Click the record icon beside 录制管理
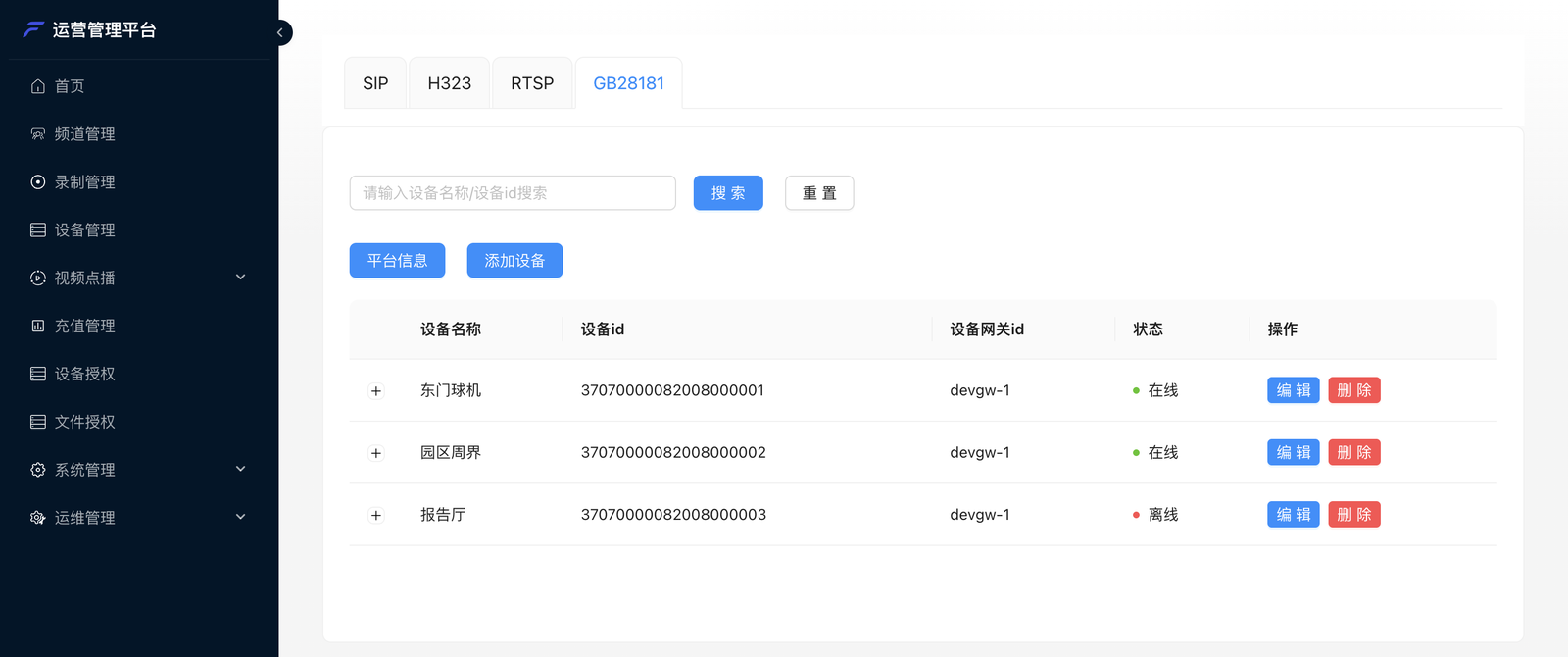1568x657 pixels. [x=38, y=182]
